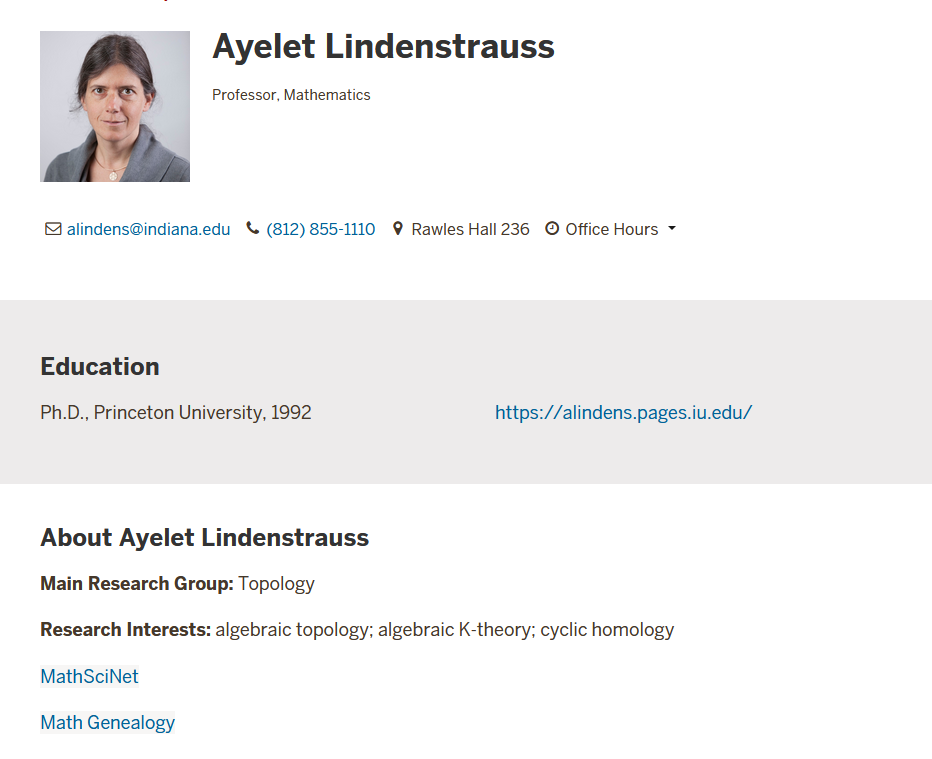Click the Rawles Hall 236 location text

point(470,229)
